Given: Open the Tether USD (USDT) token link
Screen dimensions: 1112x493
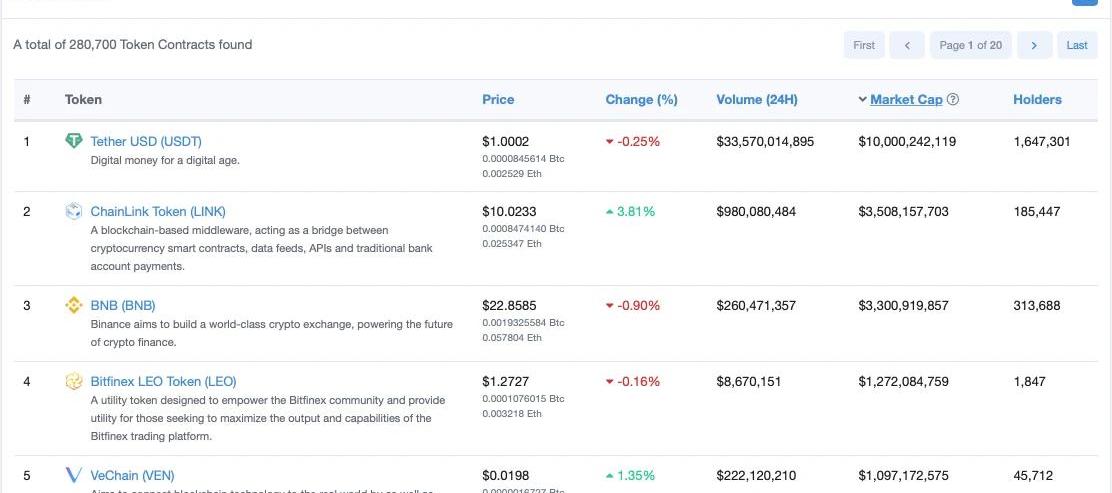Looking at the screenshot, I should (x=146, y=141).
